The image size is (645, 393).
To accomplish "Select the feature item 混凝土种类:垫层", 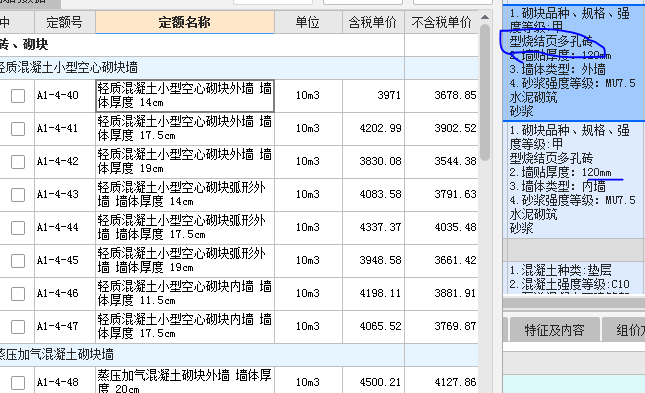I will [x=574, y=277].
